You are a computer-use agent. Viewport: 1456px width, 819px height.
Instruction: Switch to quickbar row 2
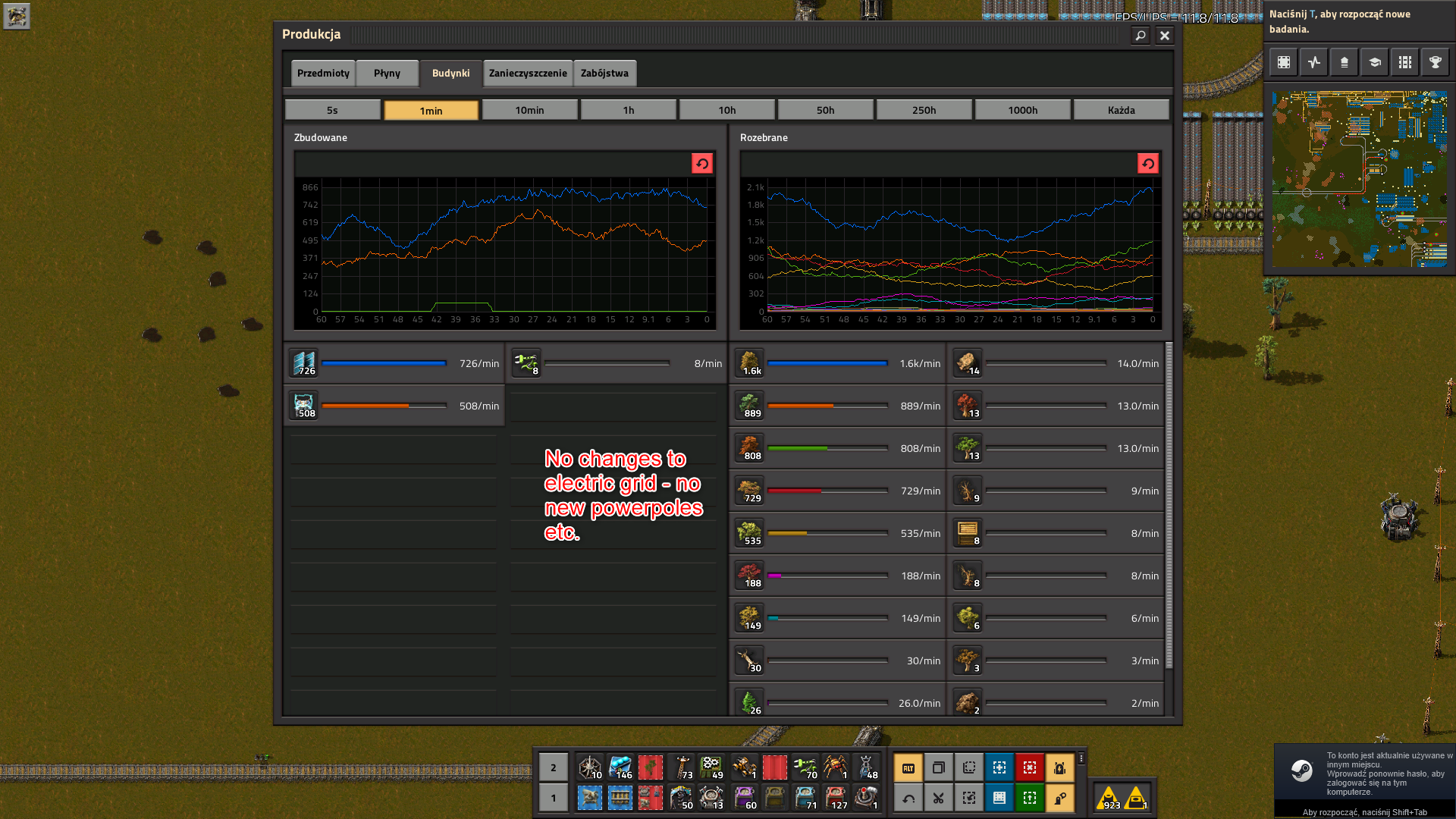click(554, 767)
